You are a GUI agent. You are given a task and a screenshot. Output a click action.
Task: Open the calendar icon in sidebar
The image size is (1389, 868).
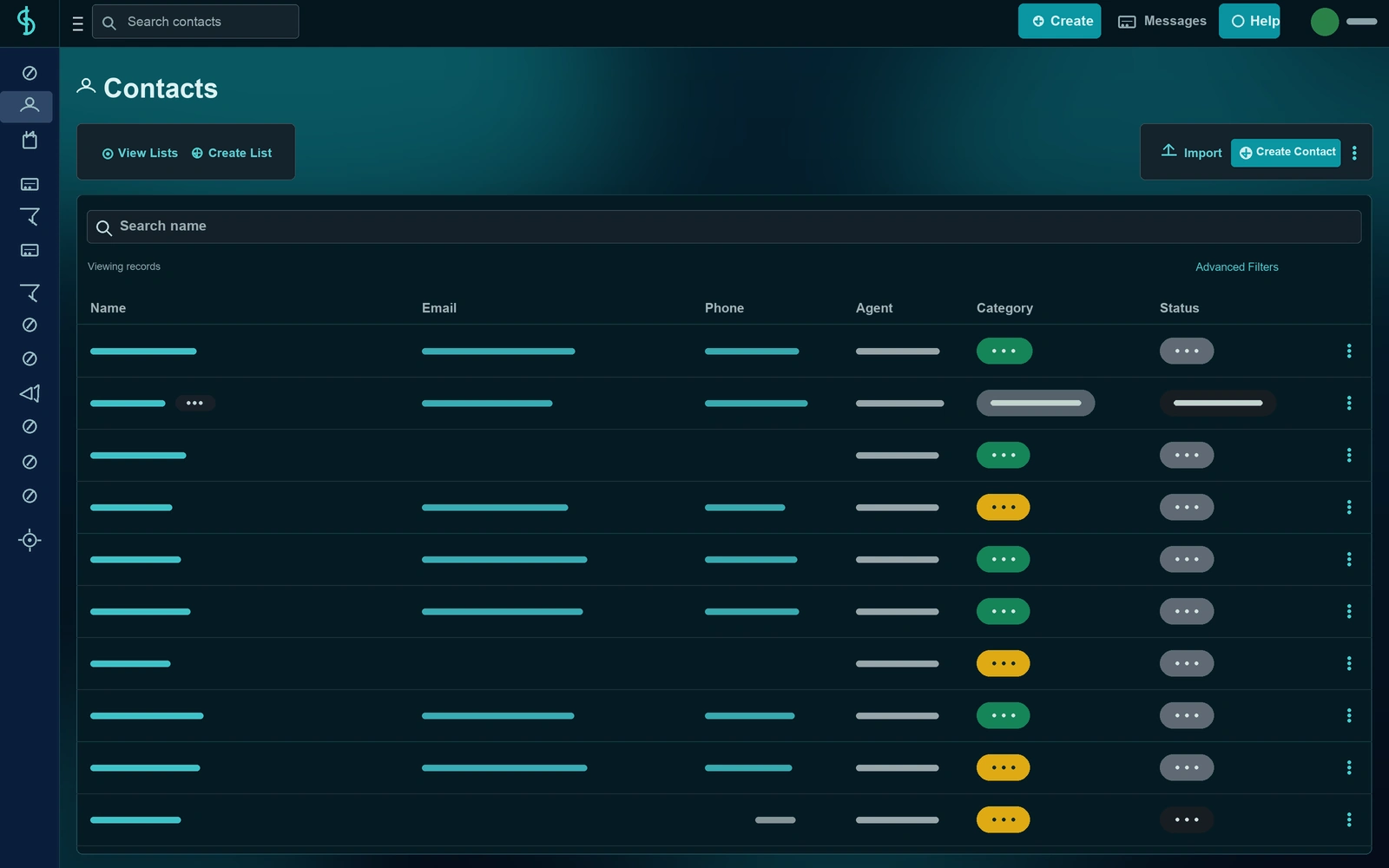[x=30, y=140]
